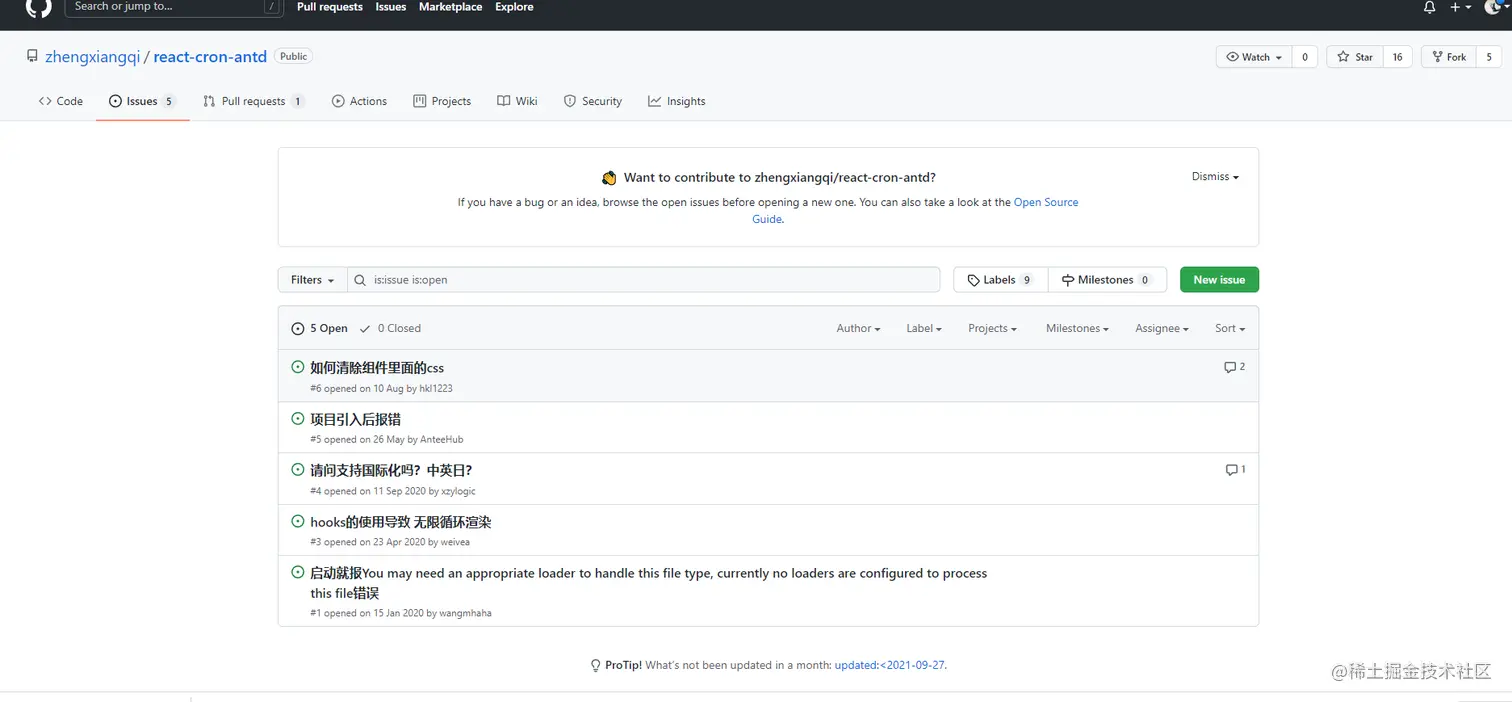Click the search magnifier icon in filter box
The height and width of the screenshot is (702, 1512).
(x=361, y=281)
